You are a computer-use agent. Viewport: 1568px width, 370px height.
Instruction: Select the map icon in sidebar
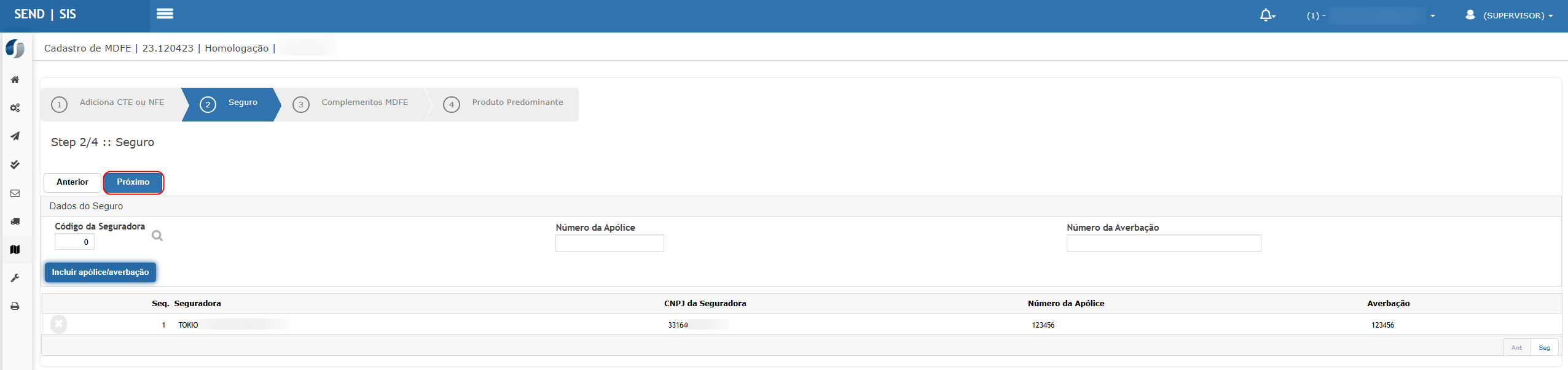[15, 250]
